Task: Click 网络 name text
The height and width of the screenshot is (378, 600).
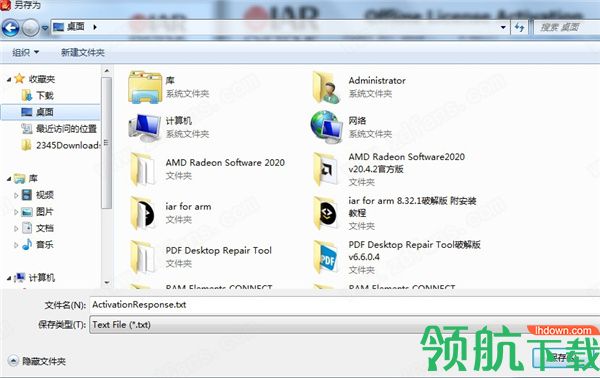Action: click(x=357, y=121)
